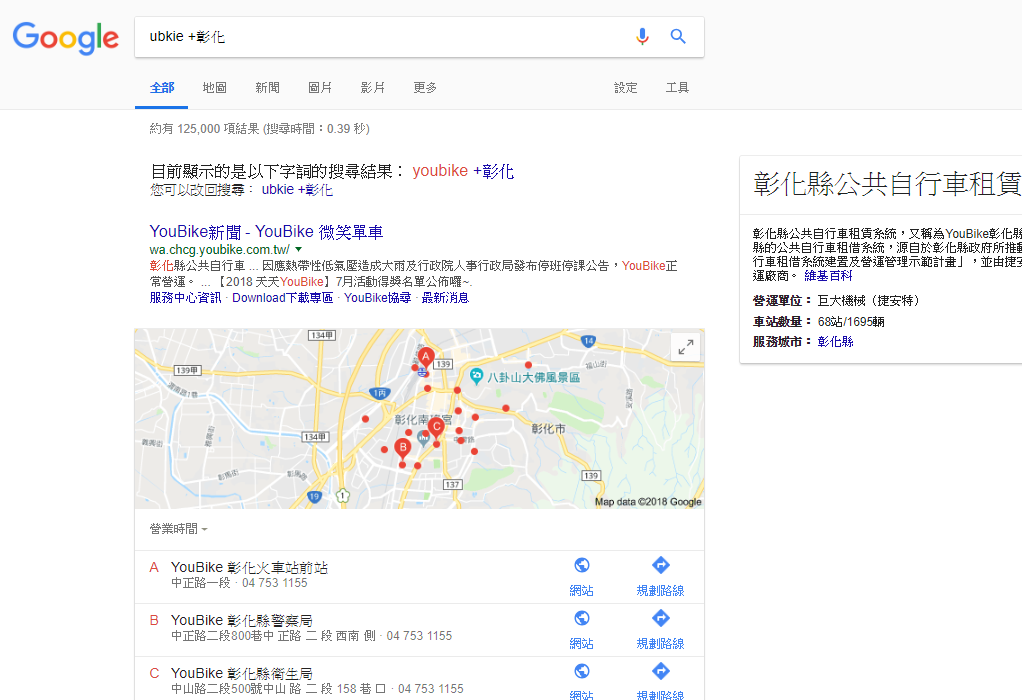Screen dimensions: 1022x700
Task: Open the 維基百科 link in knowledge panel
Action: 828,276
